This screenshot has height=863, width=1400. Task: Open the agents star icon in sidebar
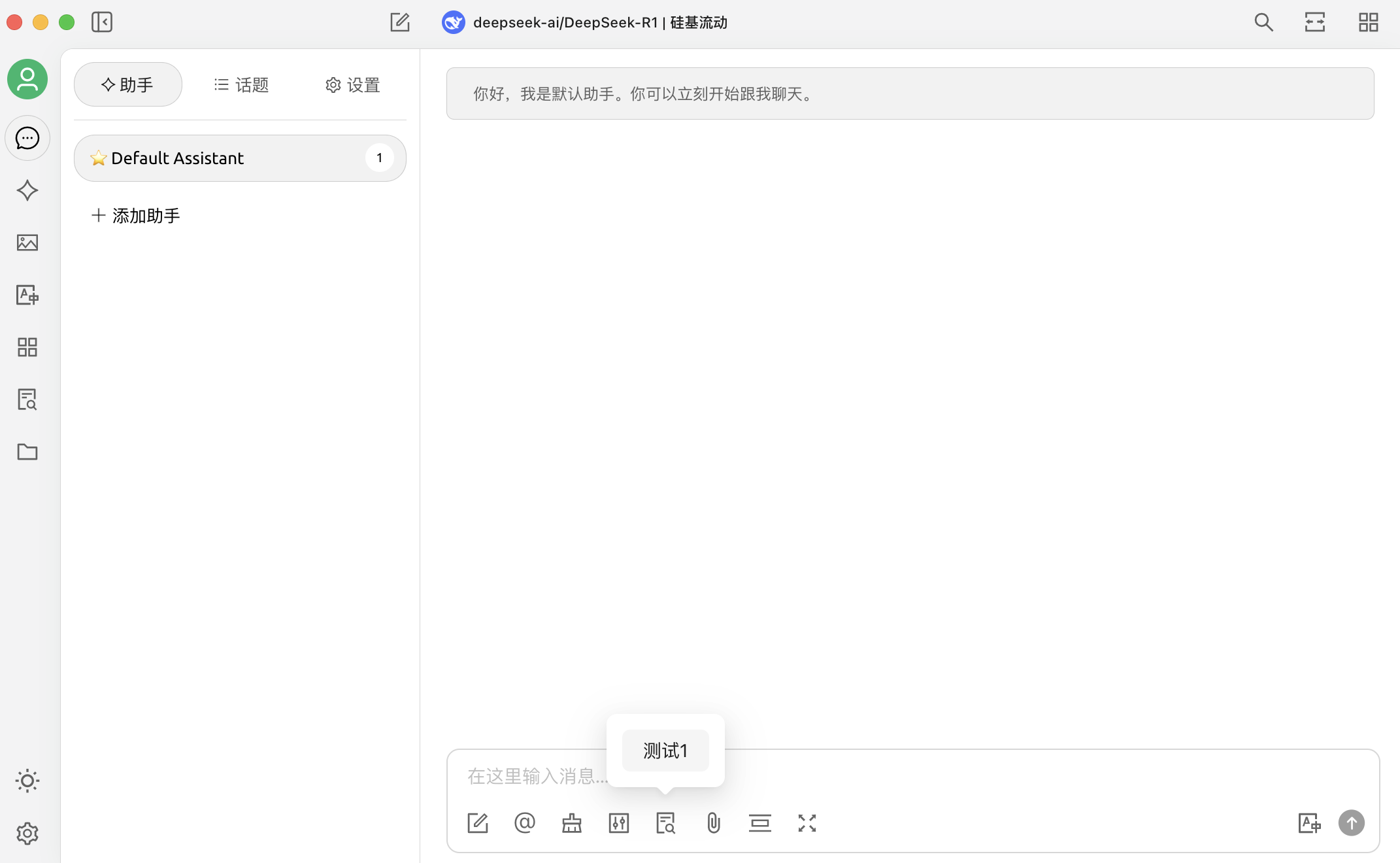tap(27, 190)
